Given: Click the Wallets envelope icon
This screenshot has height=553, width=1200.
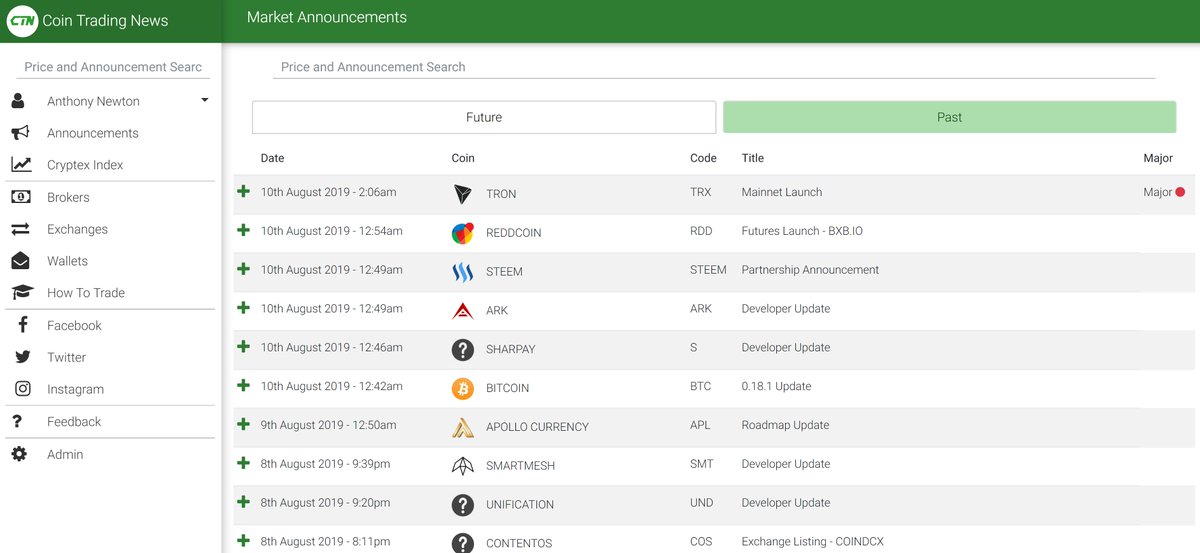Looking at the screenshot, I should (20, 261).
